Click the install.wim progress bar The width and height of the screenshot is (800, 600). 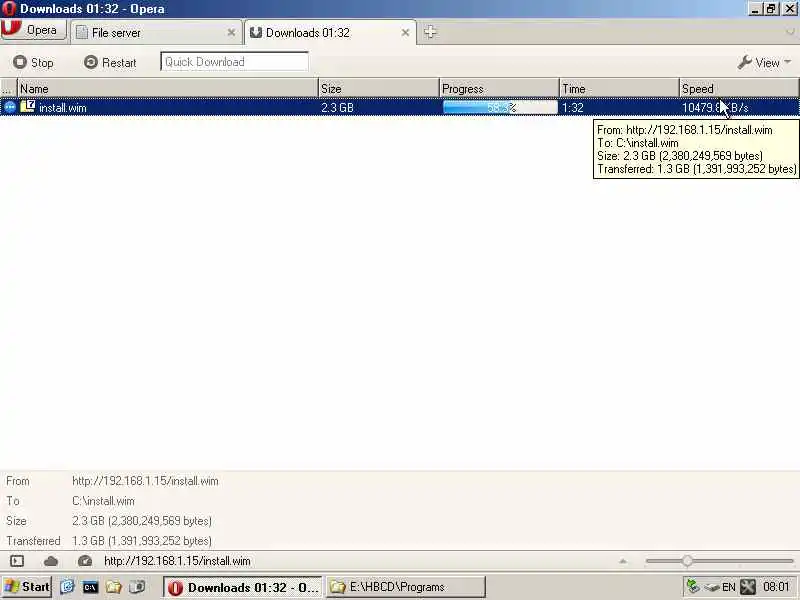point(500,107)
